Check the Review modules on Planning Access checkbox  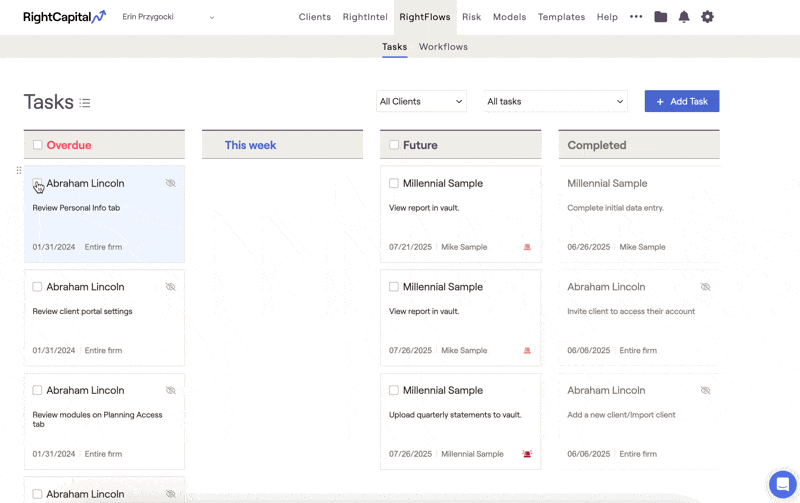(x=37, y=390)
